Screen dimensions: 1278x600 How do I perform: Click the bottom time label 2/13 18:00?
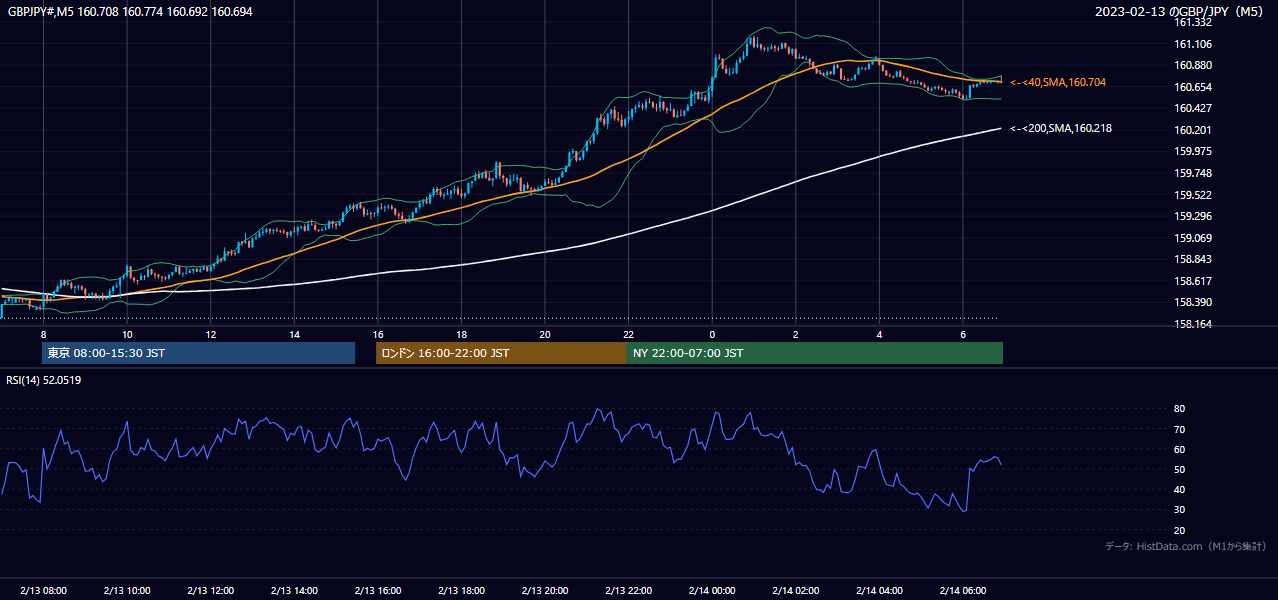point(461,591)
